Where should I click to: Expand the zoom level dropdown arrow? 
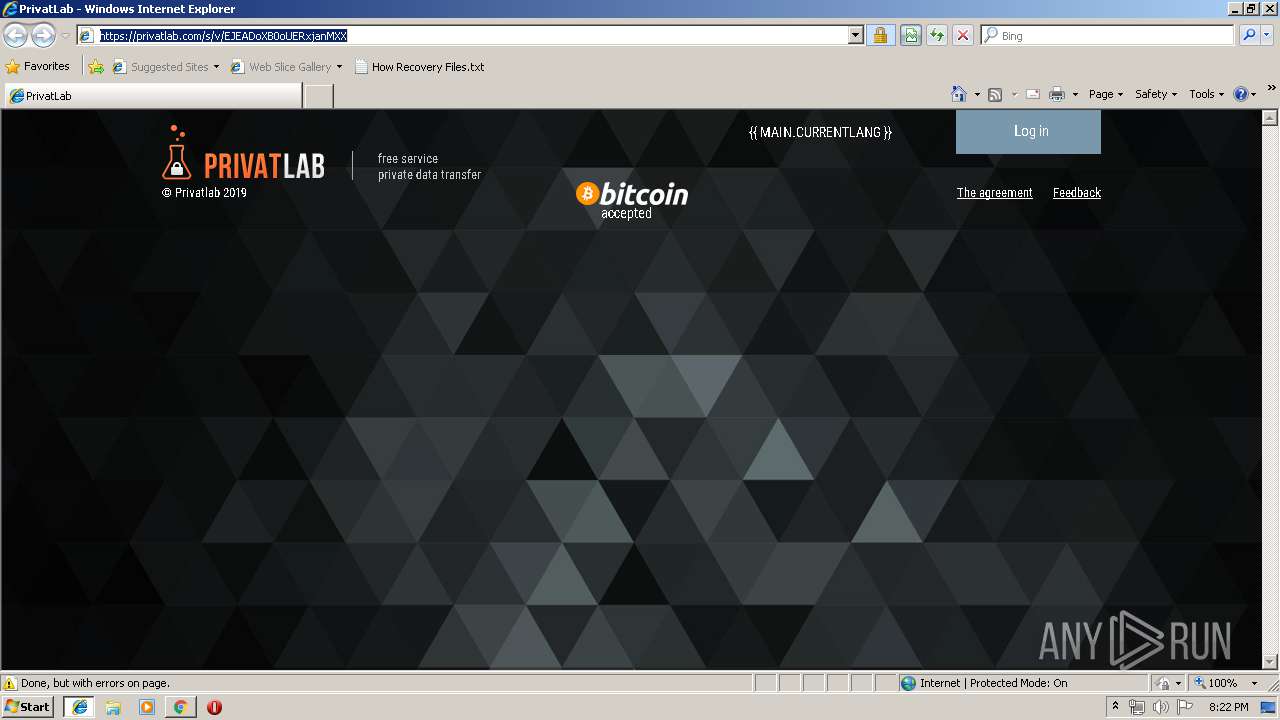click(1254, 683)
